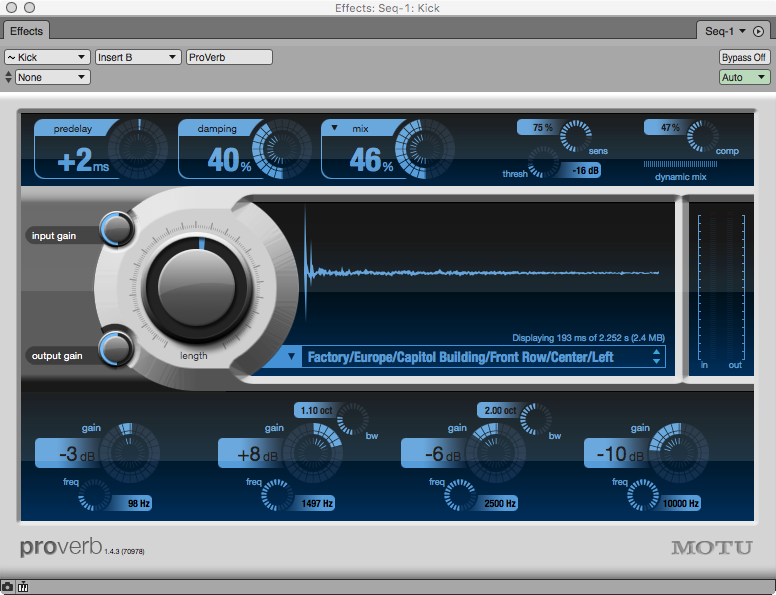This screenshot has height=595, width=776.
Task: Click the predelay +2 ms value
Action: (83, 160)
